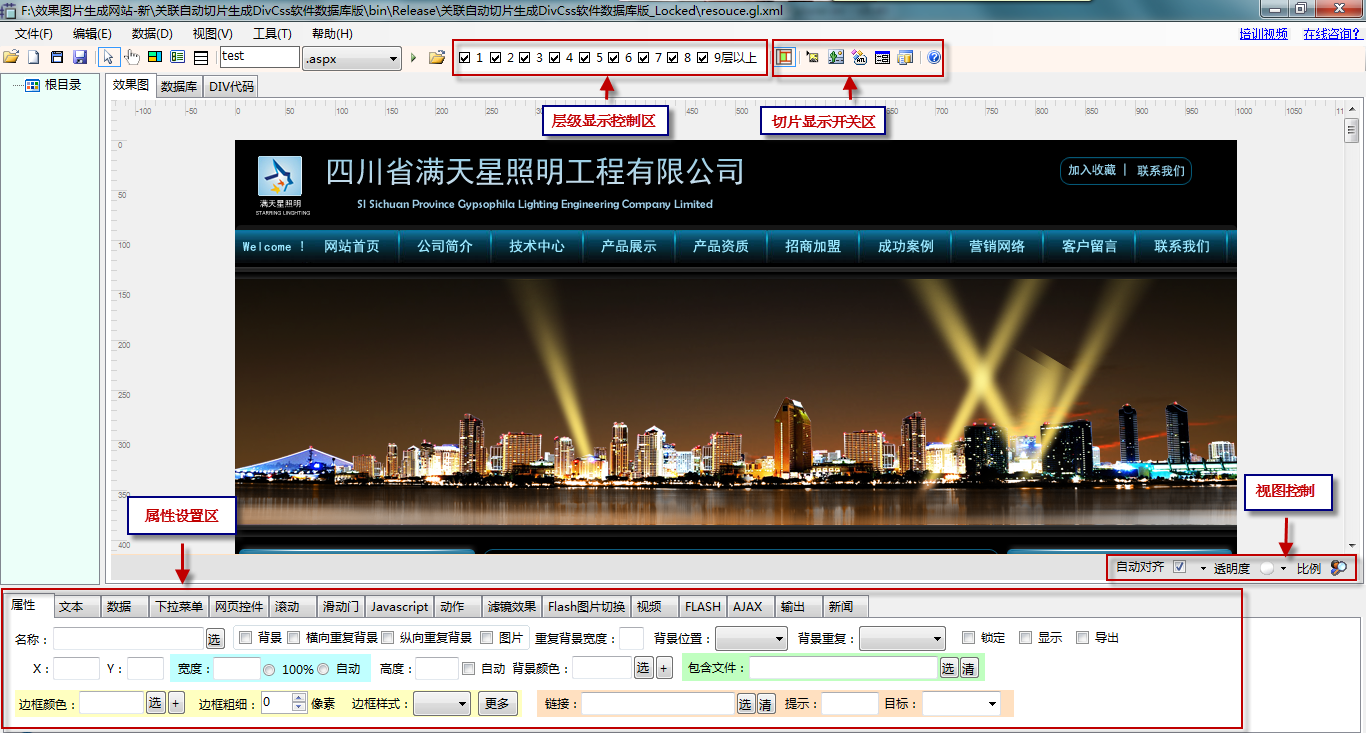Open the 视图(V) menu
Screen dimensions: 1366x733
pos(212,33)
